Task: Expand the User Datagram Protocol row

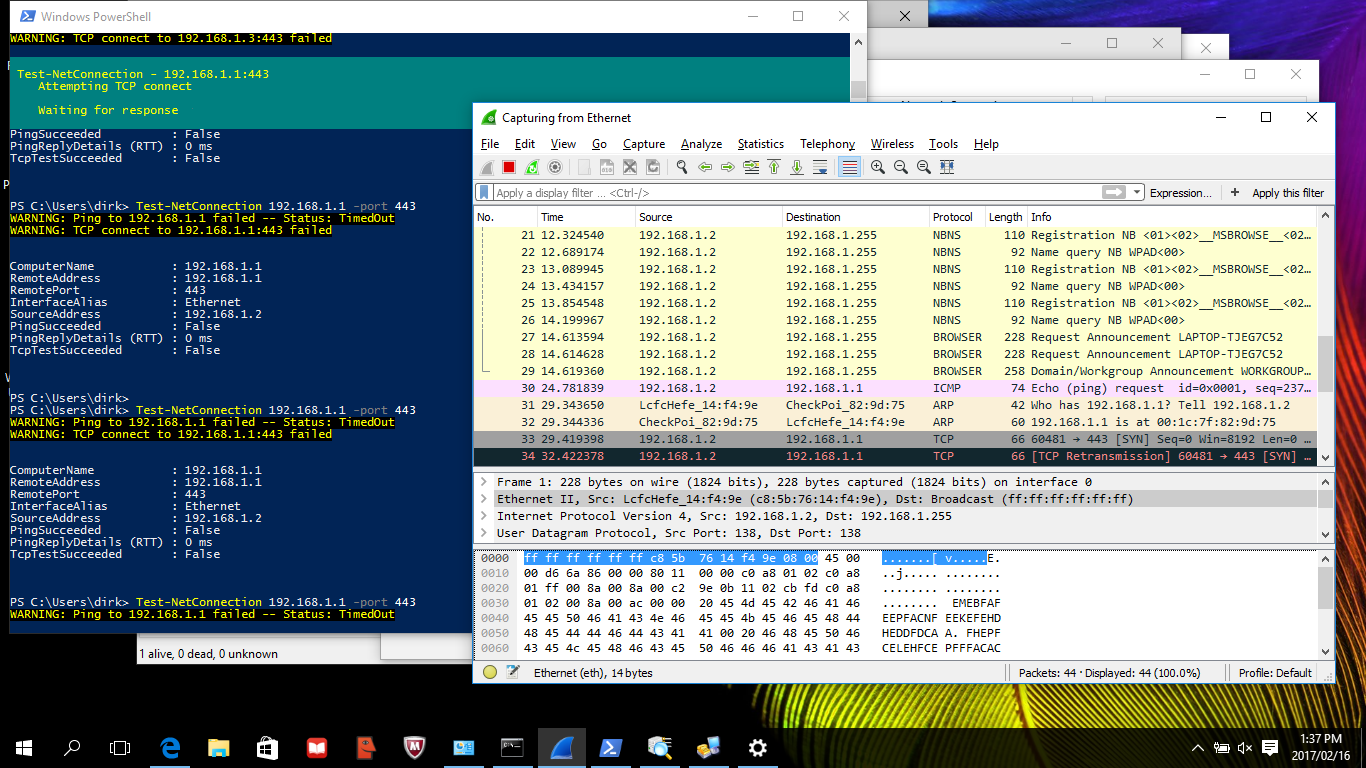Action: click(x=484, y=533)
